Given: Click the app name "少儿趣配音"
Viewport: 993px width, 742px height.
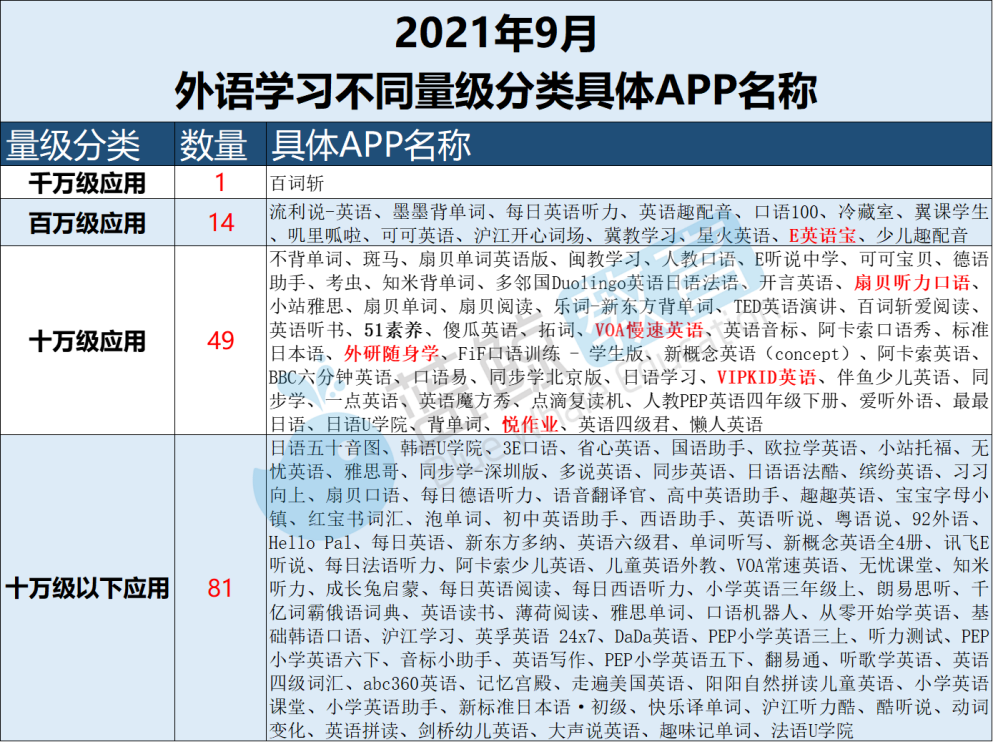Looking at the screenshot, I should (921, 236).
